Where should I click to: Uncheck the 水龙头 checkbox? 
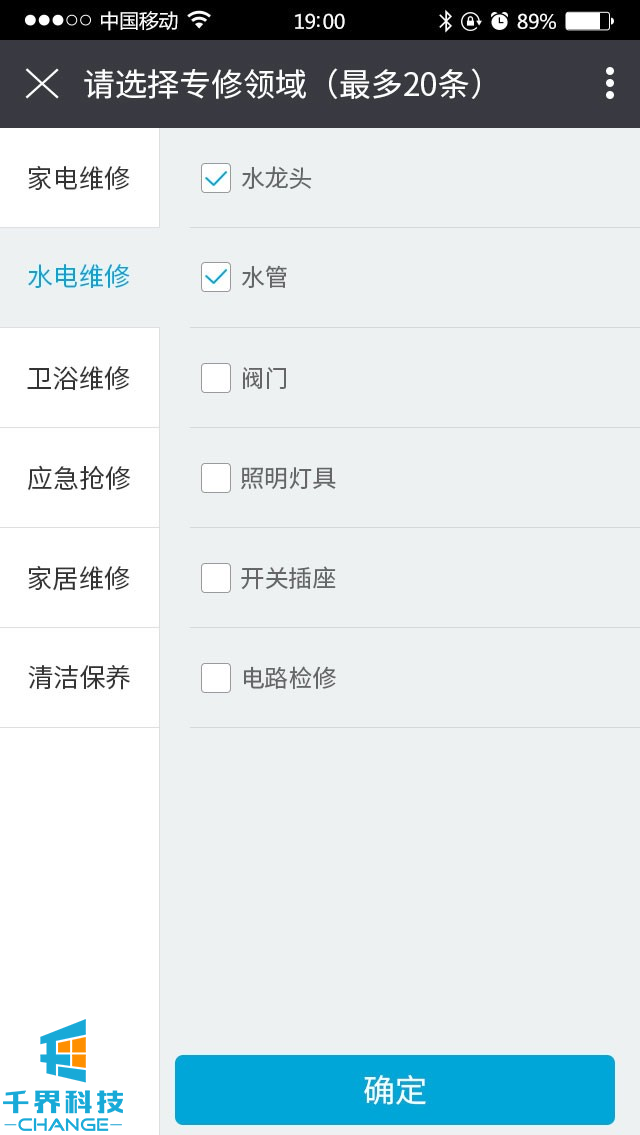(x=216, y=178)
